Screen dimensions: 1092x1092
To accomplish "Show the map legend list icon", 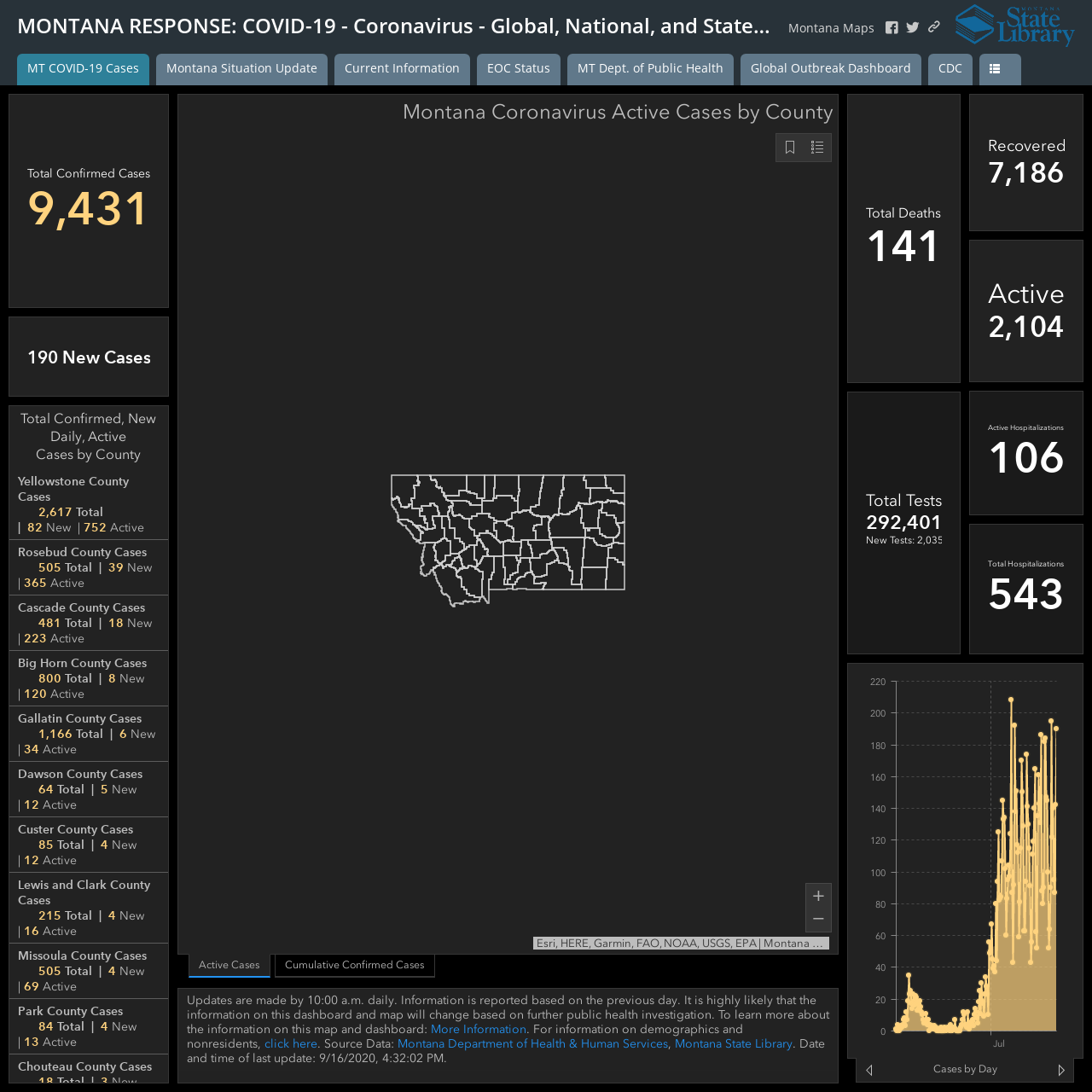I will point(817,148).
